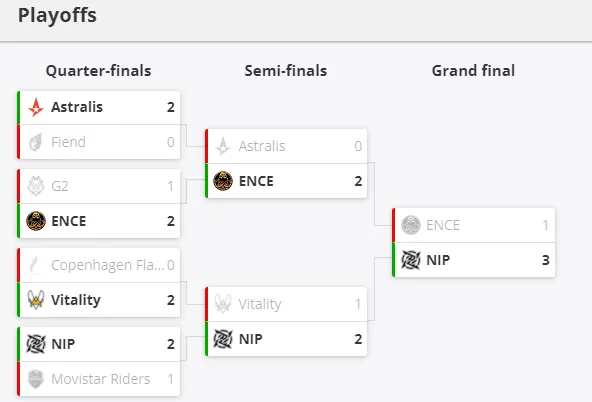The height and width of the screenshot is (402, 592).
Task: Open Movistar Riders team link
Action: 101,379
